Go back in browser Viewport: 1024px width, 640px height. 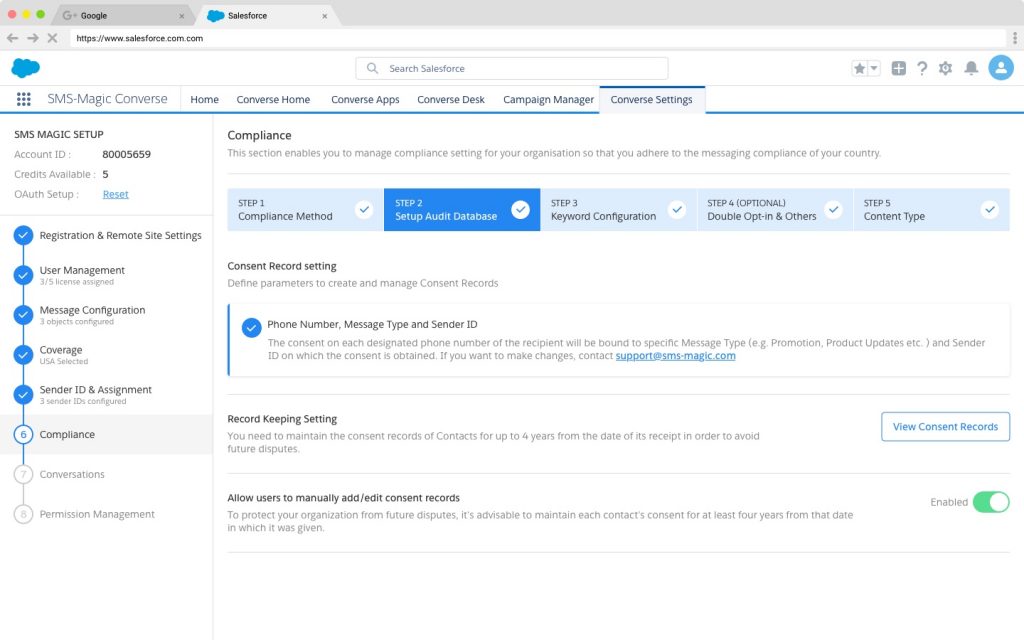tap(12, 38)
